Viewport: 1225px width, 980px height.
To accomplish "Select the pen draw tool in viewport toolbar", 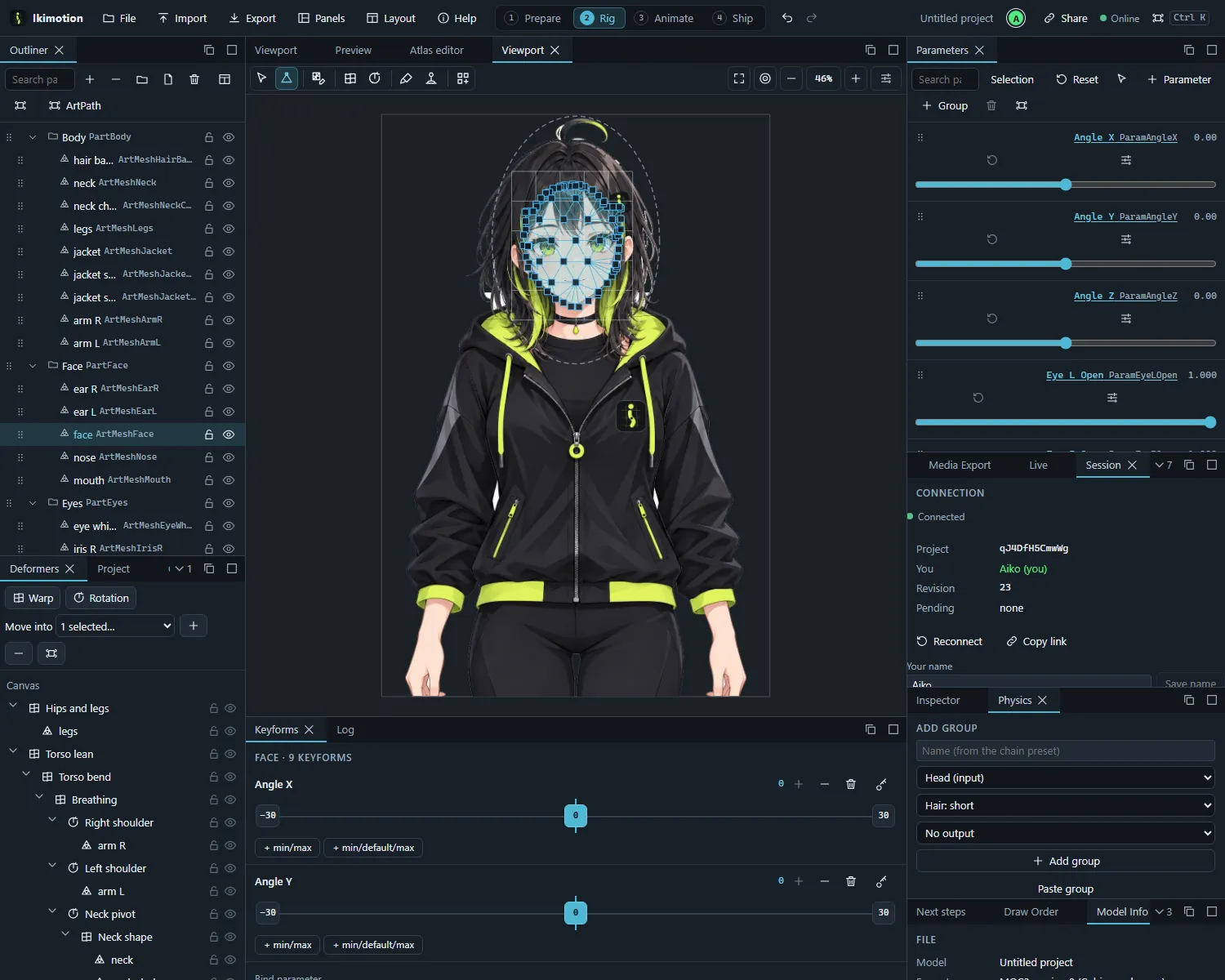I will pos(406,78).
